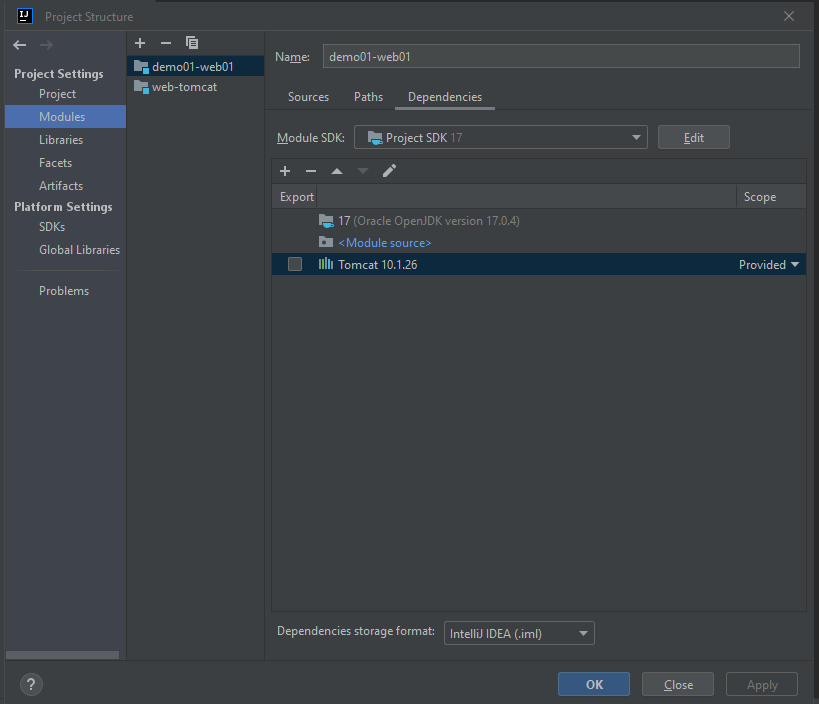Open the Problems section
Image resolution: width=819 pixels, height=704 pixels.
click(64, 290)
